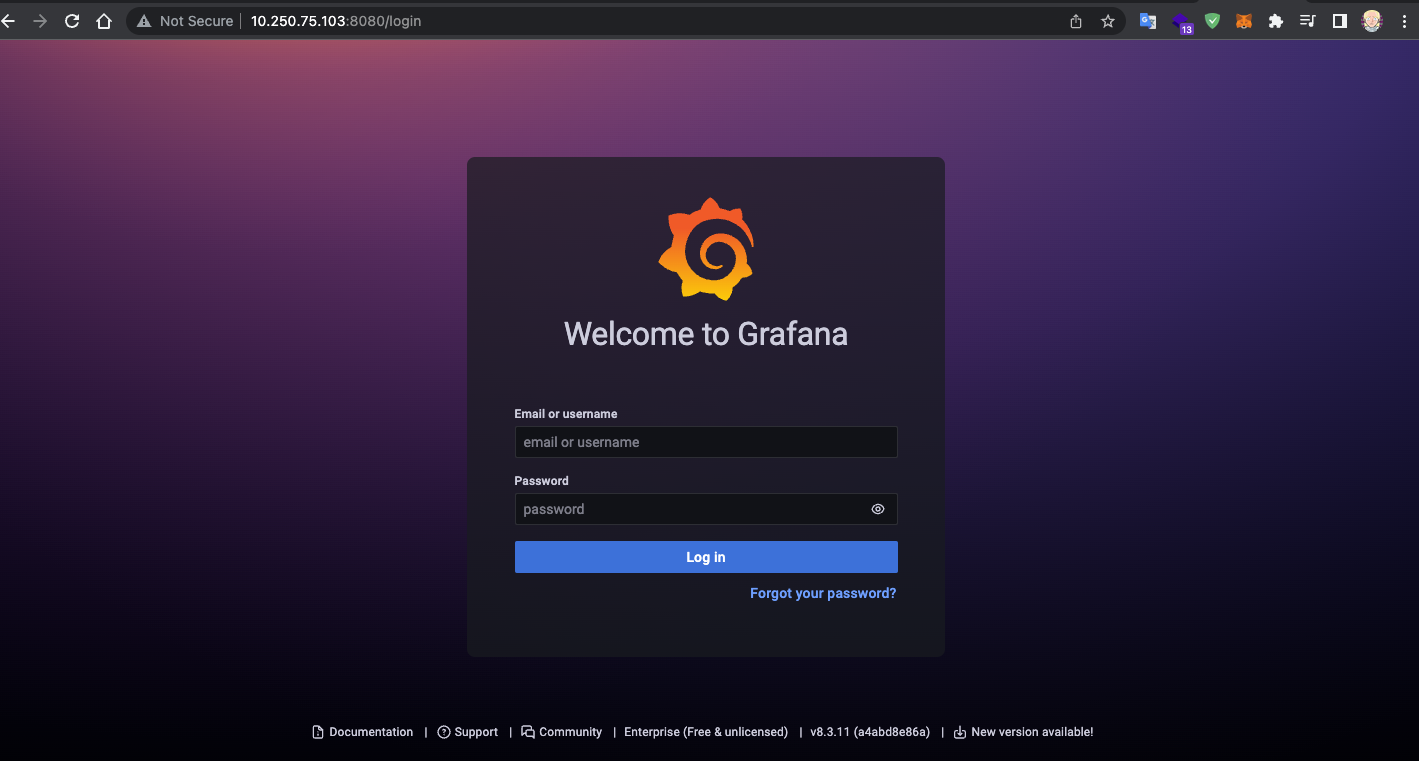Click the Welcome to Grafana heading
1419x761 pixels.
click(x=706, y=333)
